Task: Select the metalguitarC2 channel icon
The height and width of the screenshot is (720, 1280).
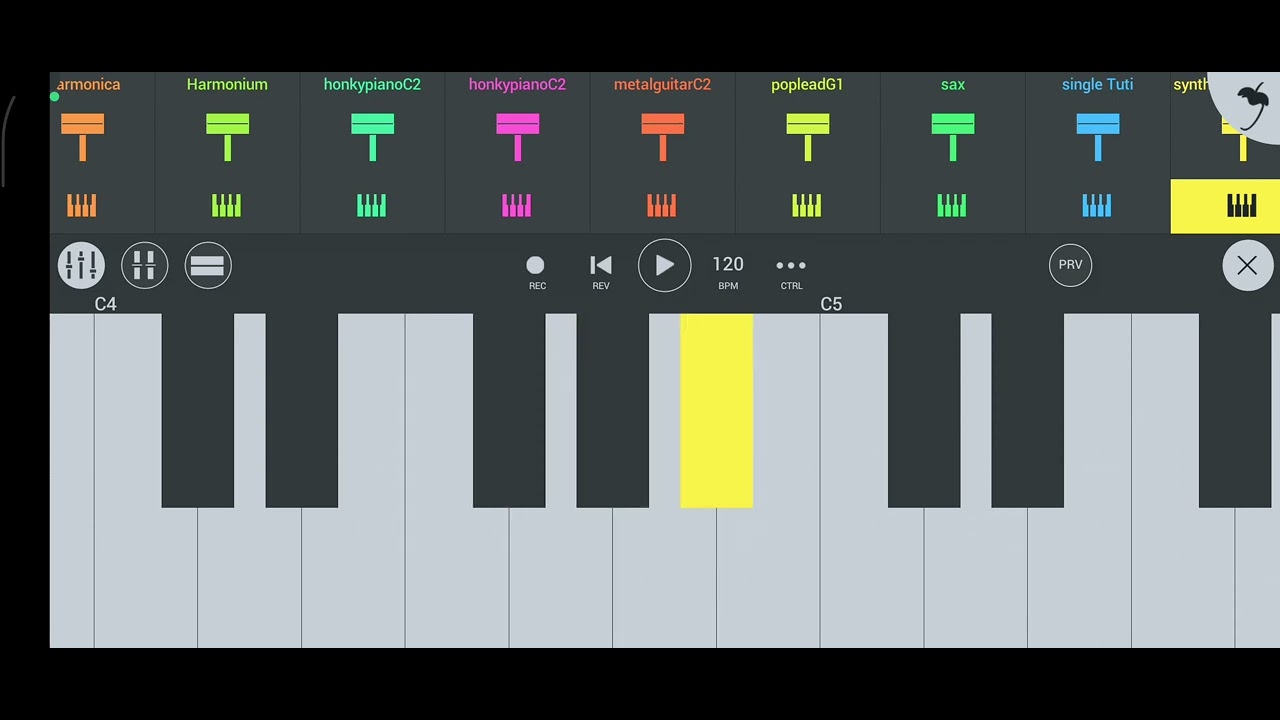Action: coord(662,137)
